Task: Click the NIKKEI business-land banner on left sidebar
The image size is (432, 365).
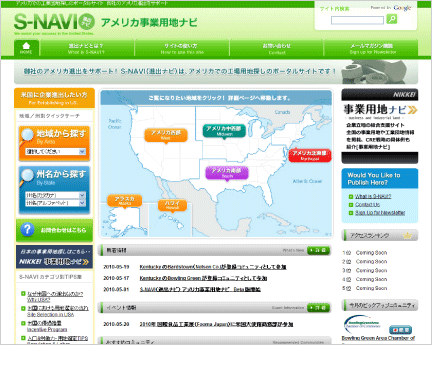Action: tap(54, 257)
